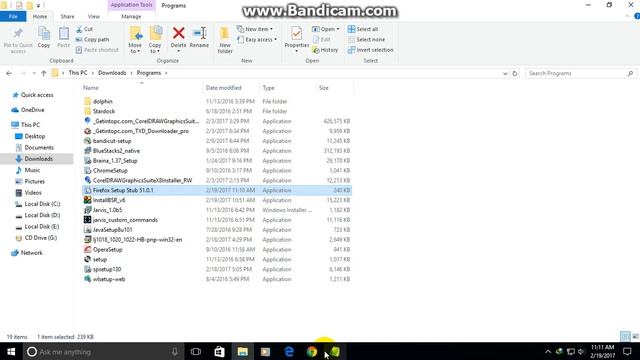
Task: Open Microsoft Edge on the taskbar
Action: pos(289,351)
